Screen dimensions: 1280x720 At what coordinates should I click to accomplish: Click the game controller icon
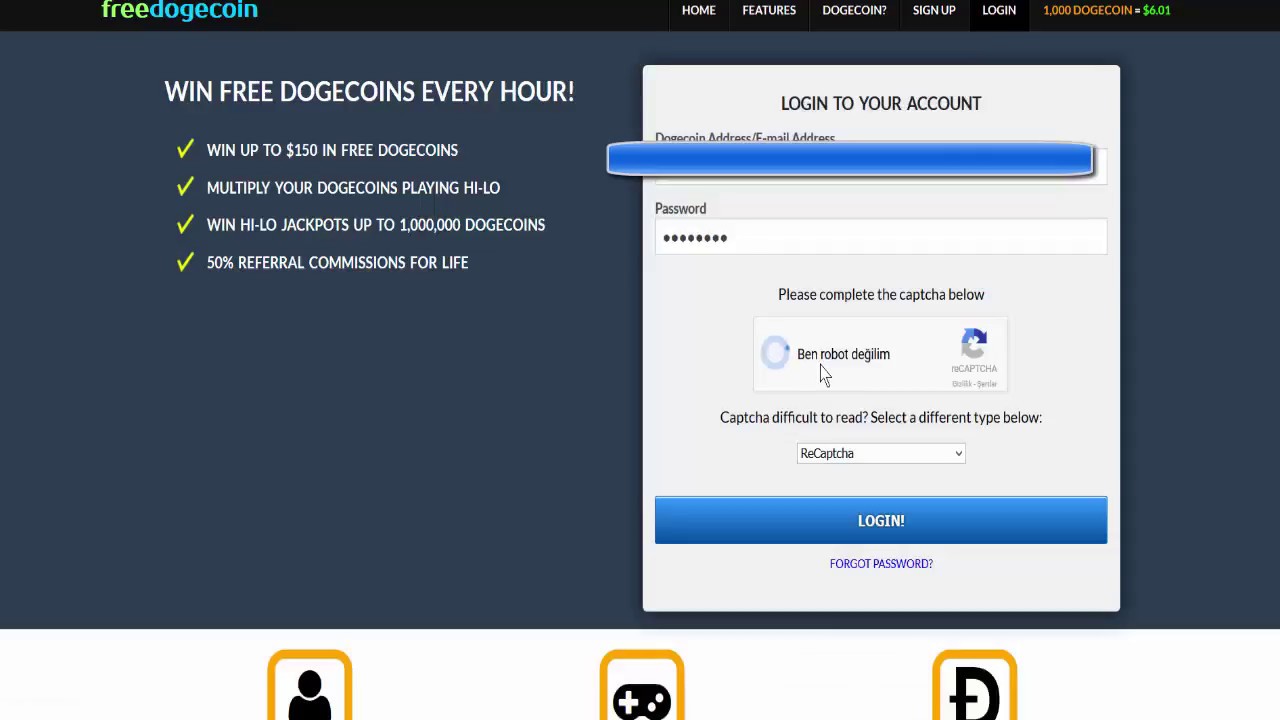tap(642, 686)
